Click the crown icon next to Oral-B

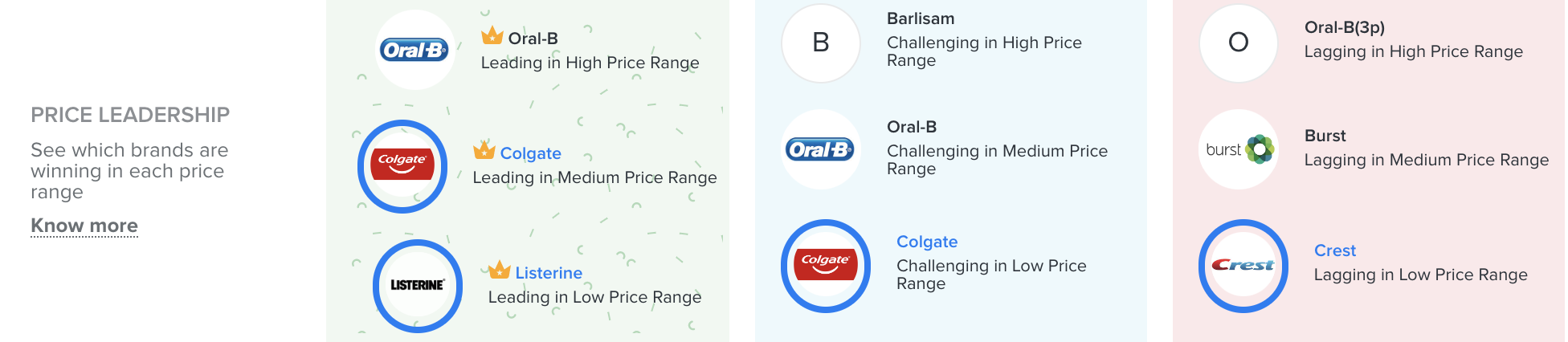tap(492, 36)
